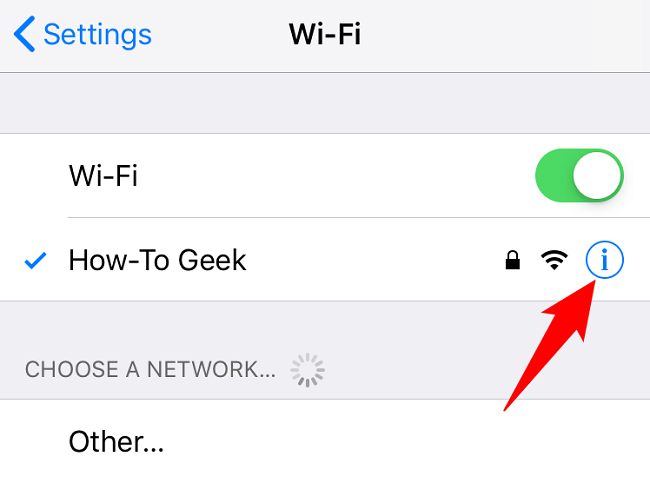Tap the padlock icon beside How-To Geek
The image size is (650, 483).
click(513, 260)
